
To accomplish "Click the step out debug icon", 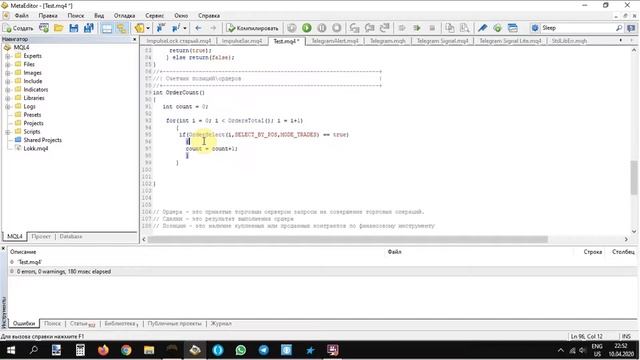I will coord(384,28).
